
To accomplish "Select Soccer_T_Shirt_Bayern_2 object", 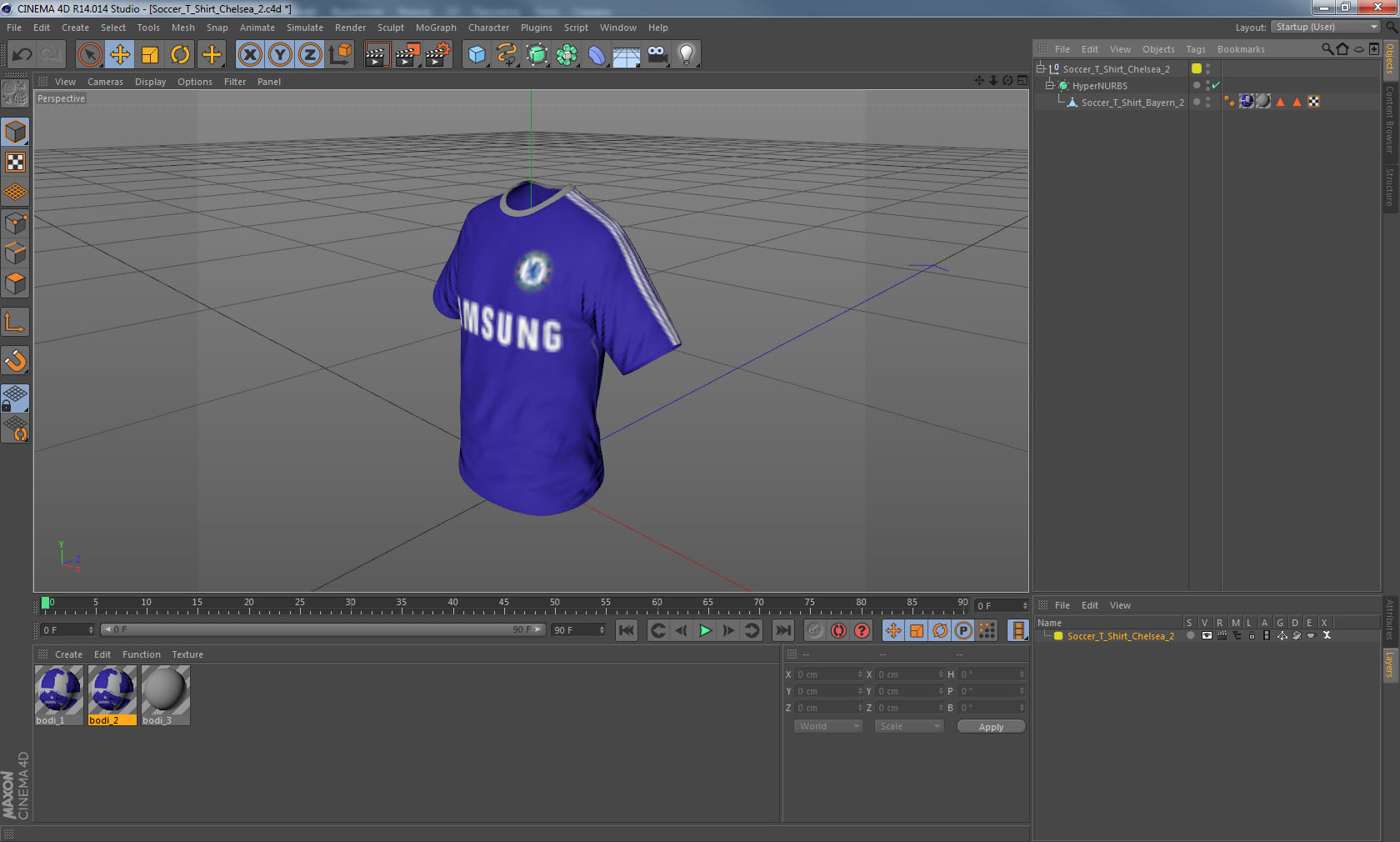I will click(1132, 103).
